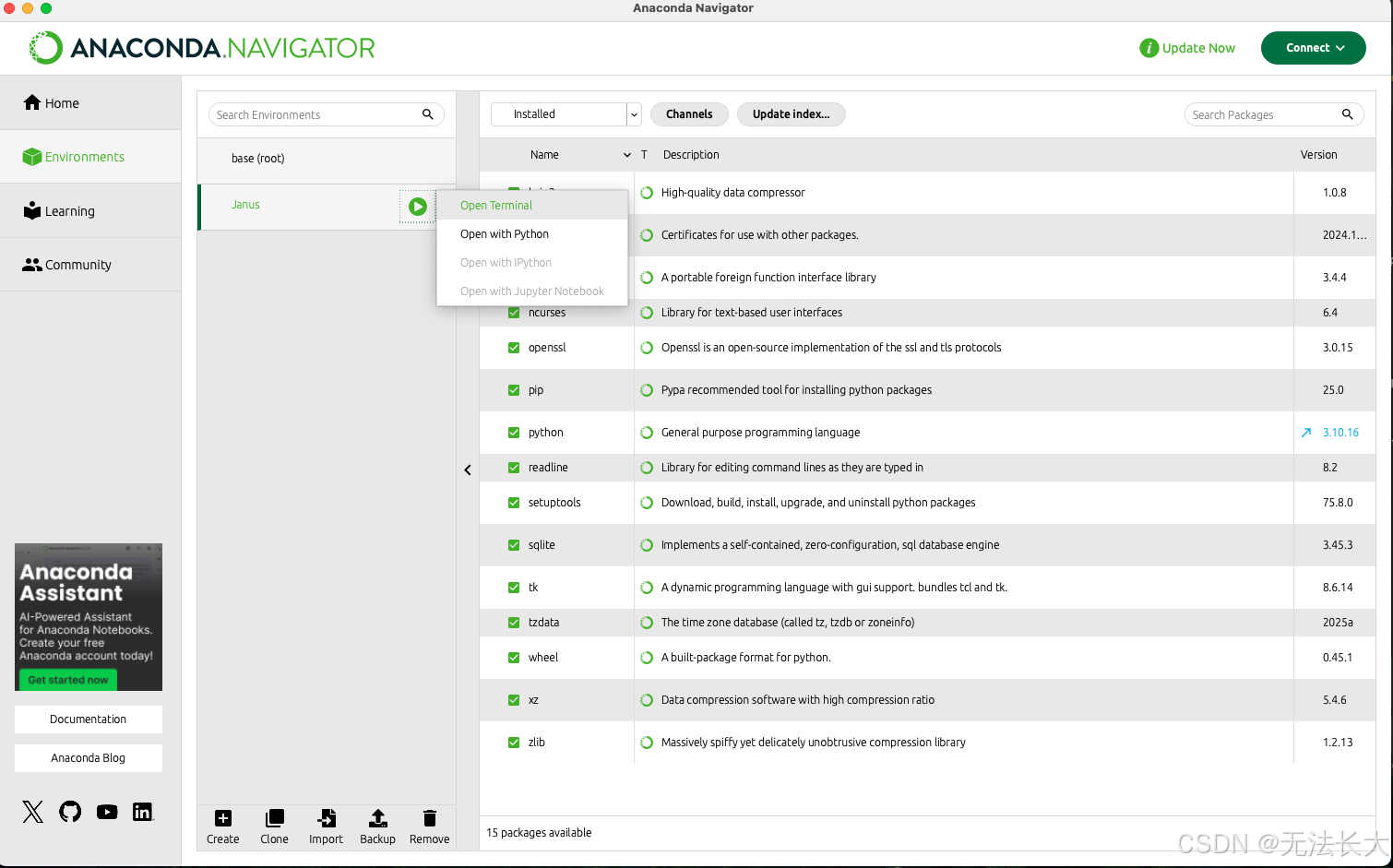Click Get started now button

pyautogui.click(x=68, y=680)
